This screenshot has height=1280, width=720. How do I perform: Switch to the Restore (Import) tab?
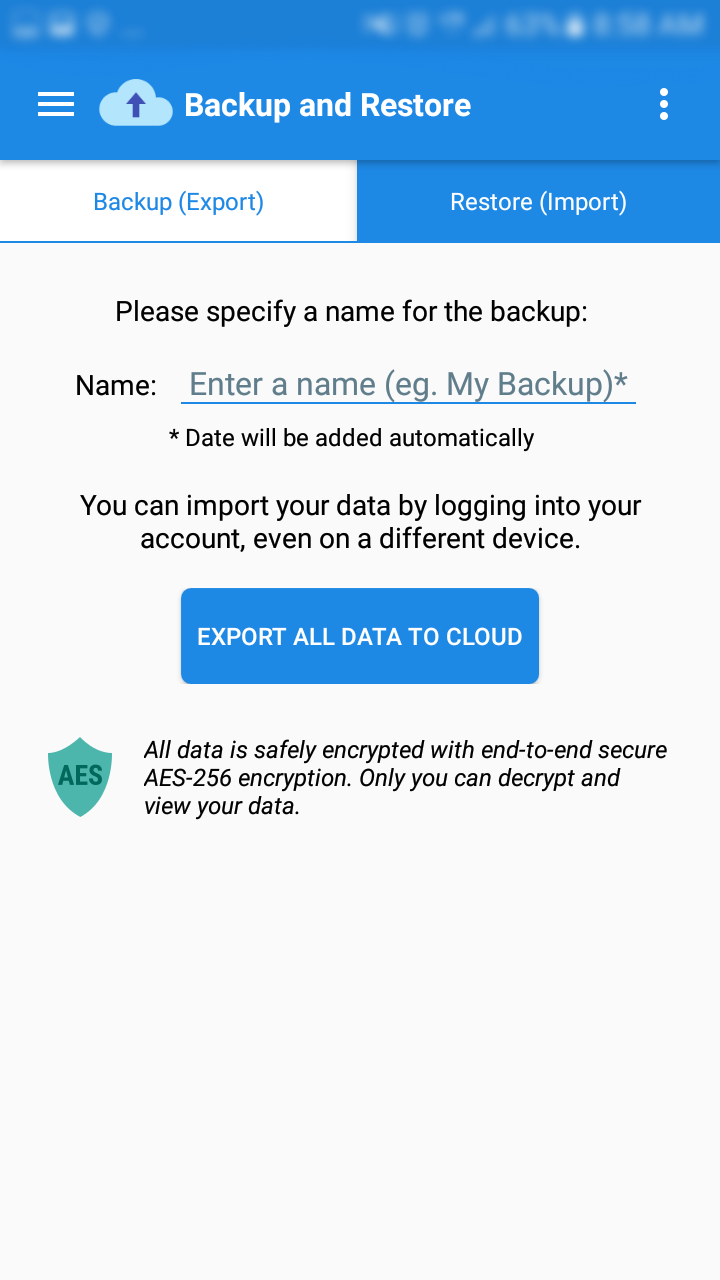click(538, 201)
